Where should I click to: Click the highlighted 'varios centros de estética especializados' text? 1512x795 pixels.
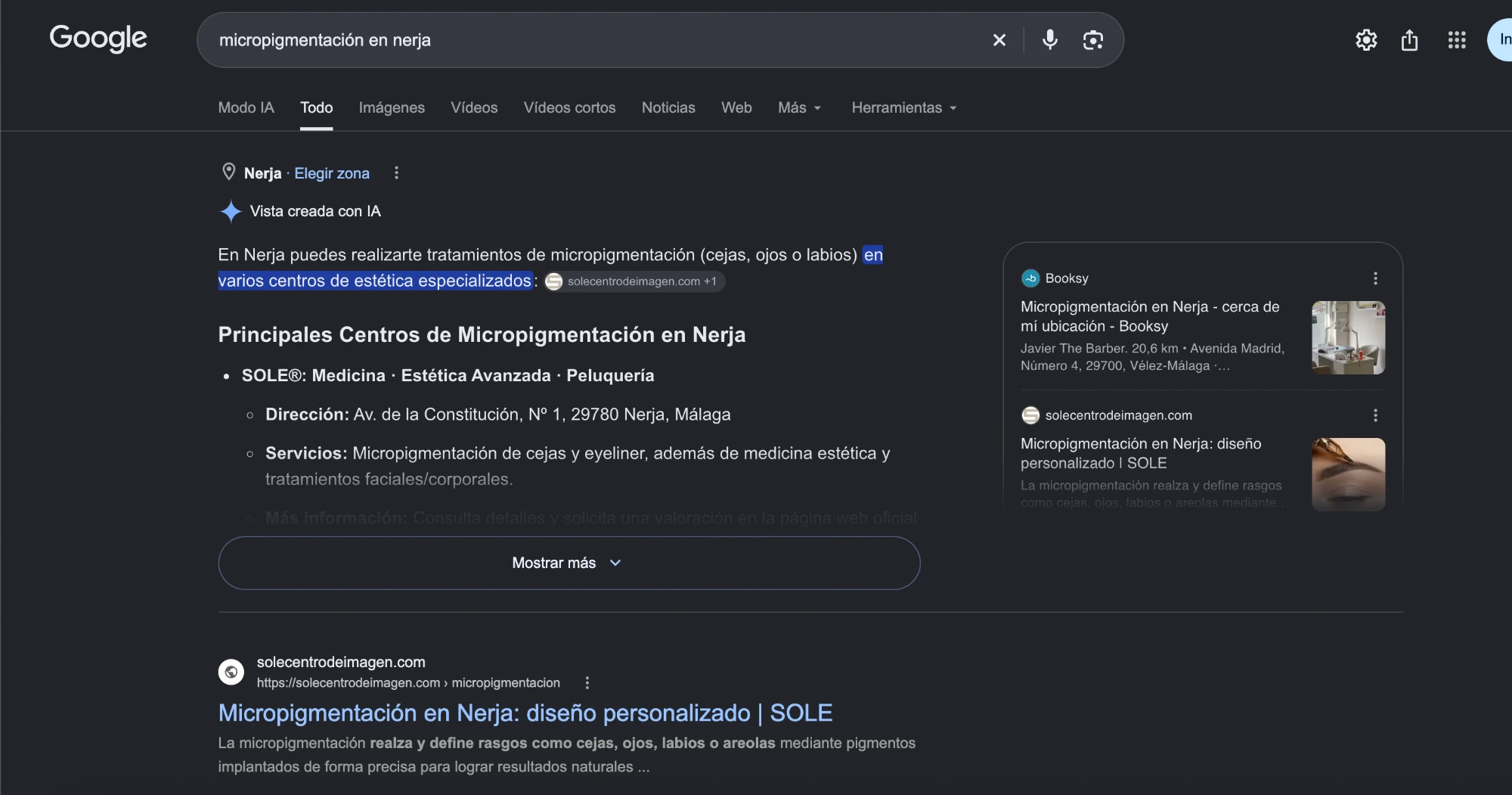(x=374, y=281)
